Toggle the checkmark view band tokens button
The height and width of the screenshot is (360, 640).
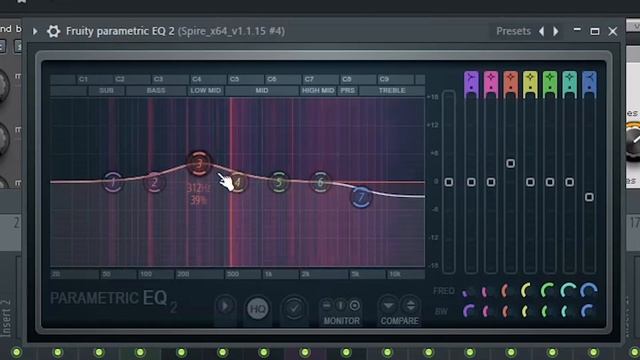coord(294,309)
